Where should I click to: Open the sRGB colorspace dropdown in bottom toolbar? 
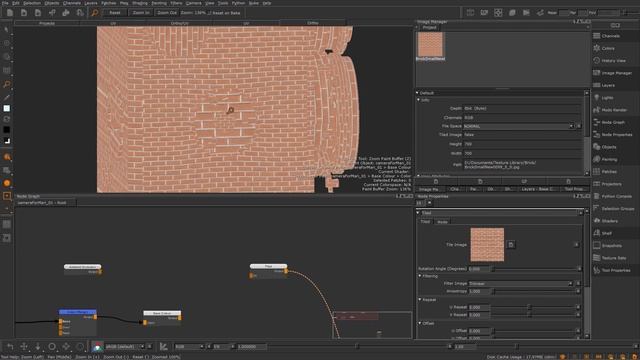pos(125,347)
